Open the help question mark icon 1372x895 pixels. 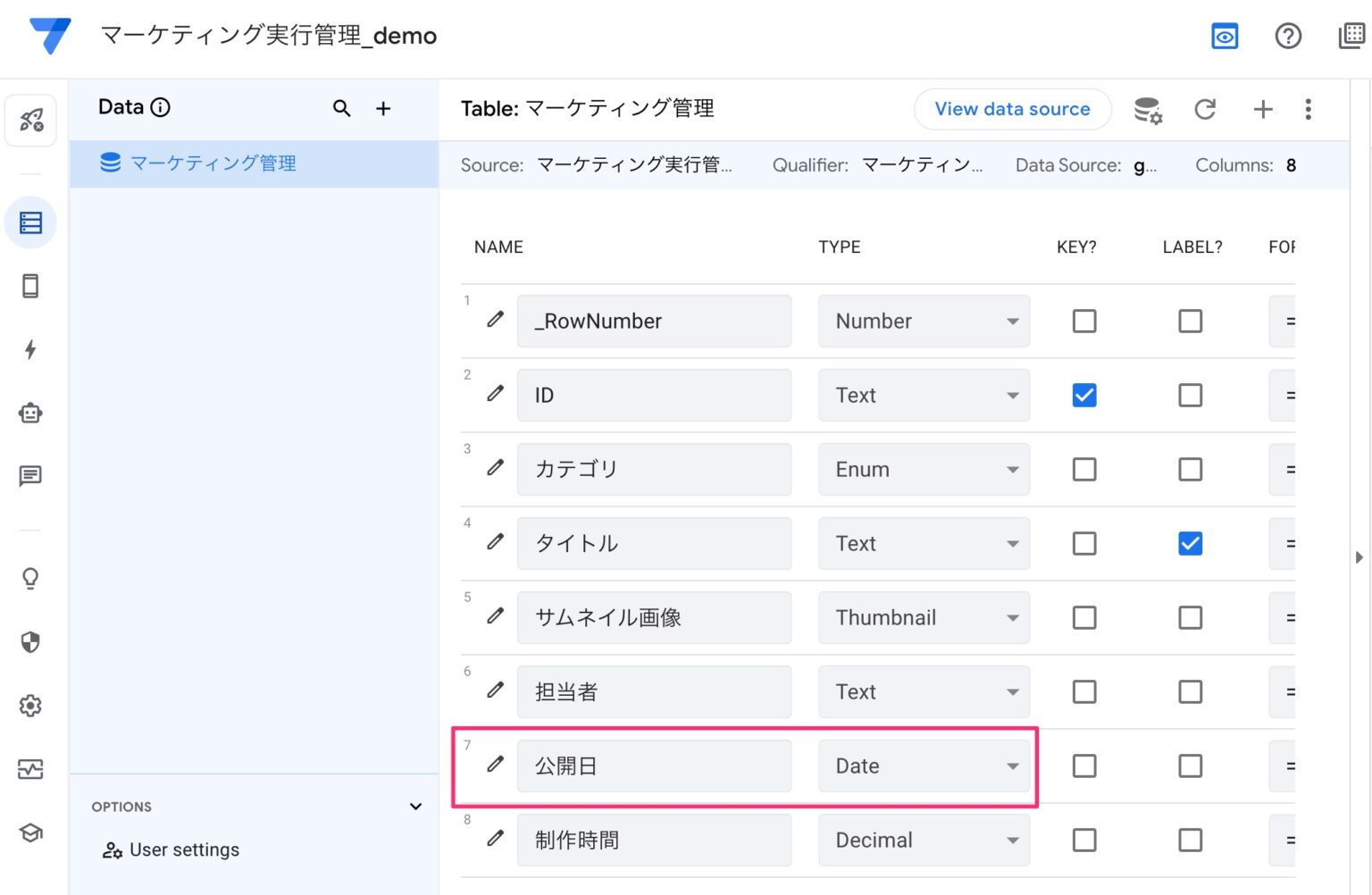point(1288,36)
